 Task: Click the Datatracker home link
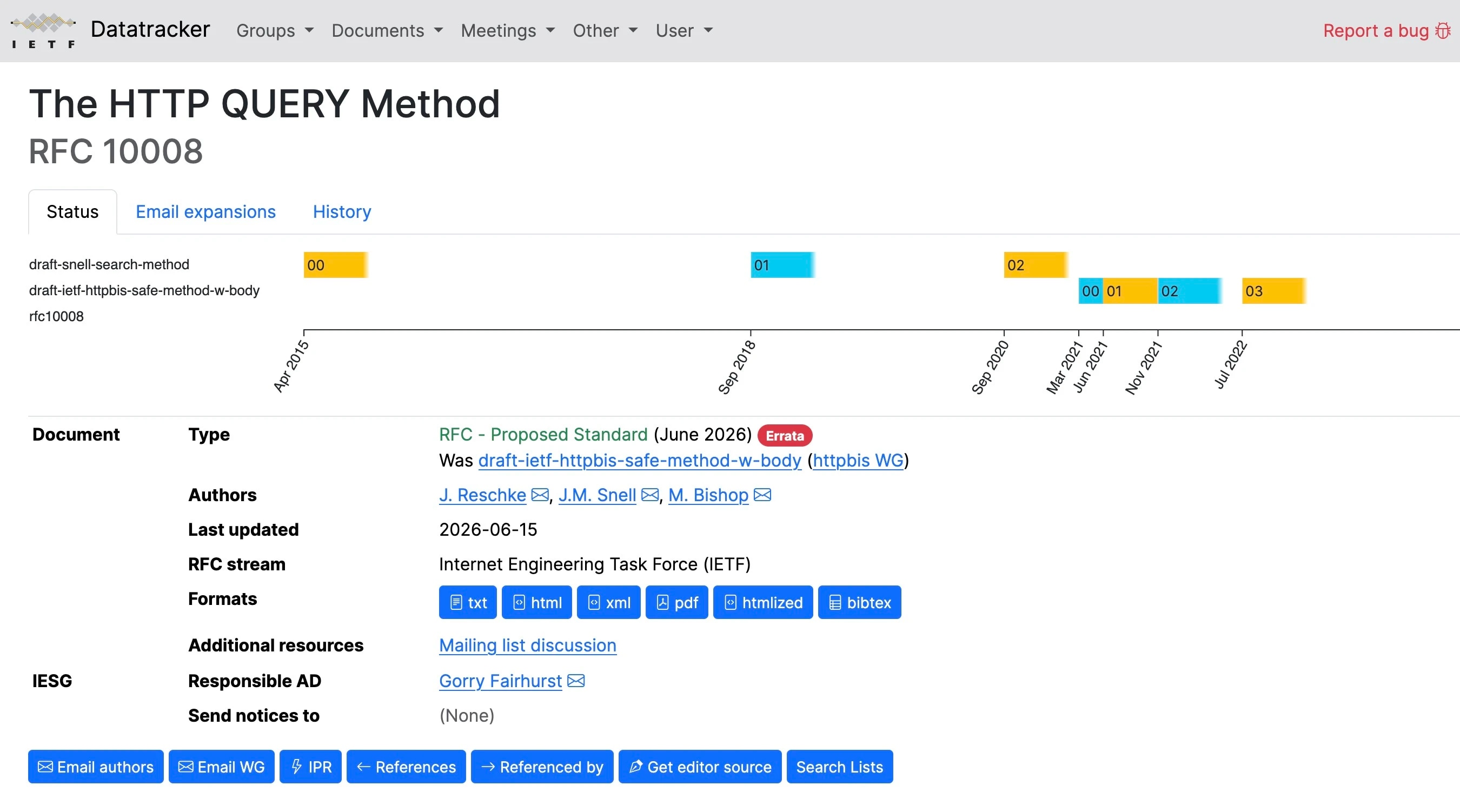[x=150, y=30]
